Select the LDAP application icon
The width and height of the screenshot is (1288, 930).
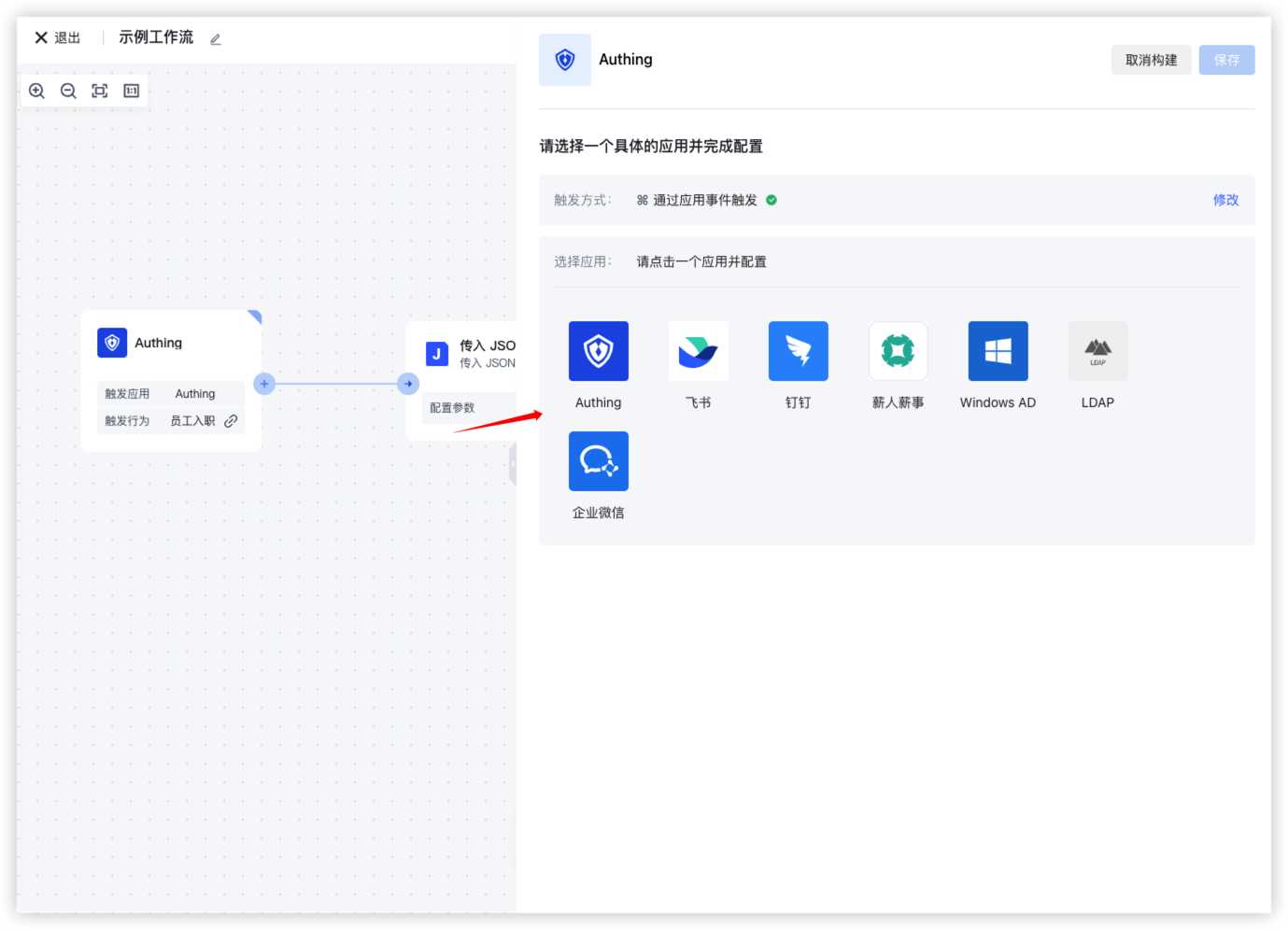click(x=1097, y=352)
